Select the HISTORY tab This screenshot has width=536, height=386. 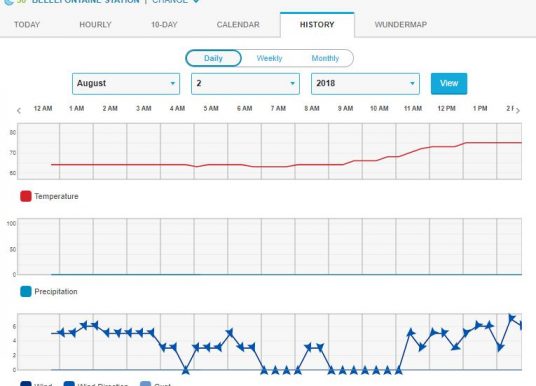(317, 25)
